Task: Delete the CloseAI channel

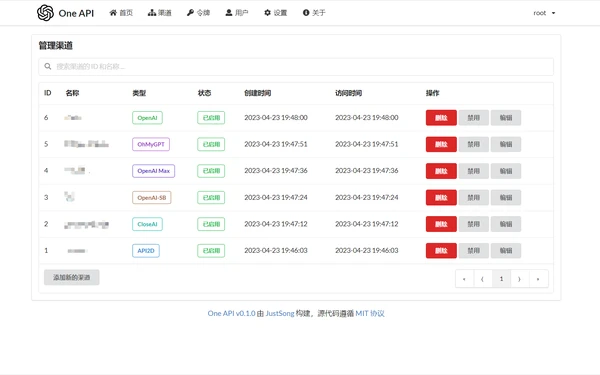Action: (x=441, y=224)
